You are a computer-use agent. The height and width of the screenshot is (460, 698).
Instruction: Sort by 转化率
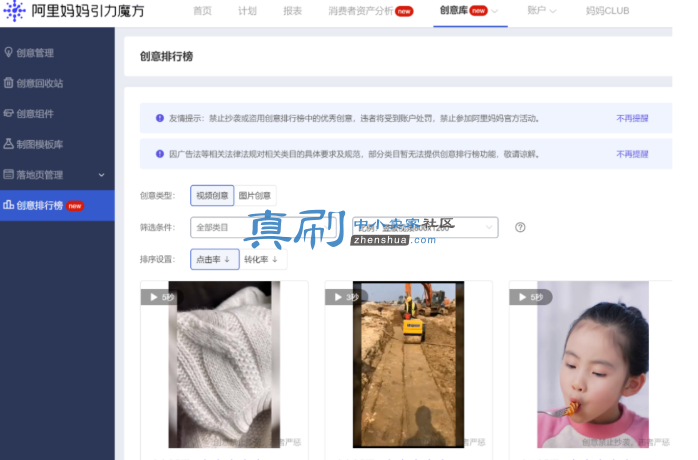[x=262, y=259]
